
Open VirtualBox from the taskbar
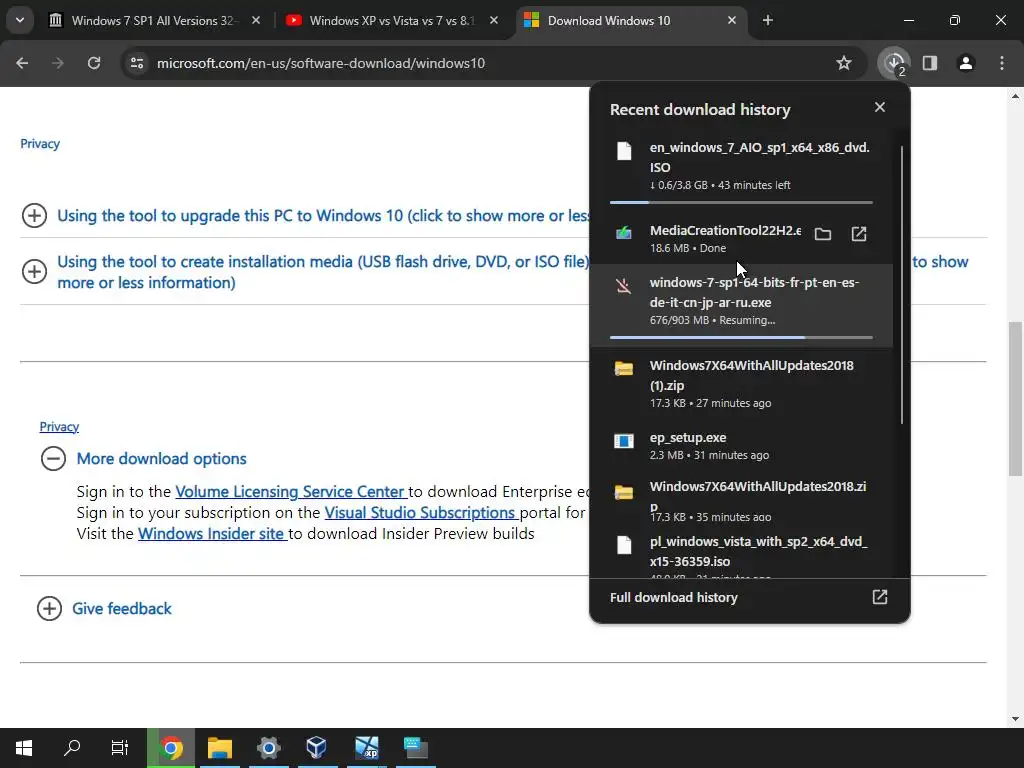click(x=317, y=748)
